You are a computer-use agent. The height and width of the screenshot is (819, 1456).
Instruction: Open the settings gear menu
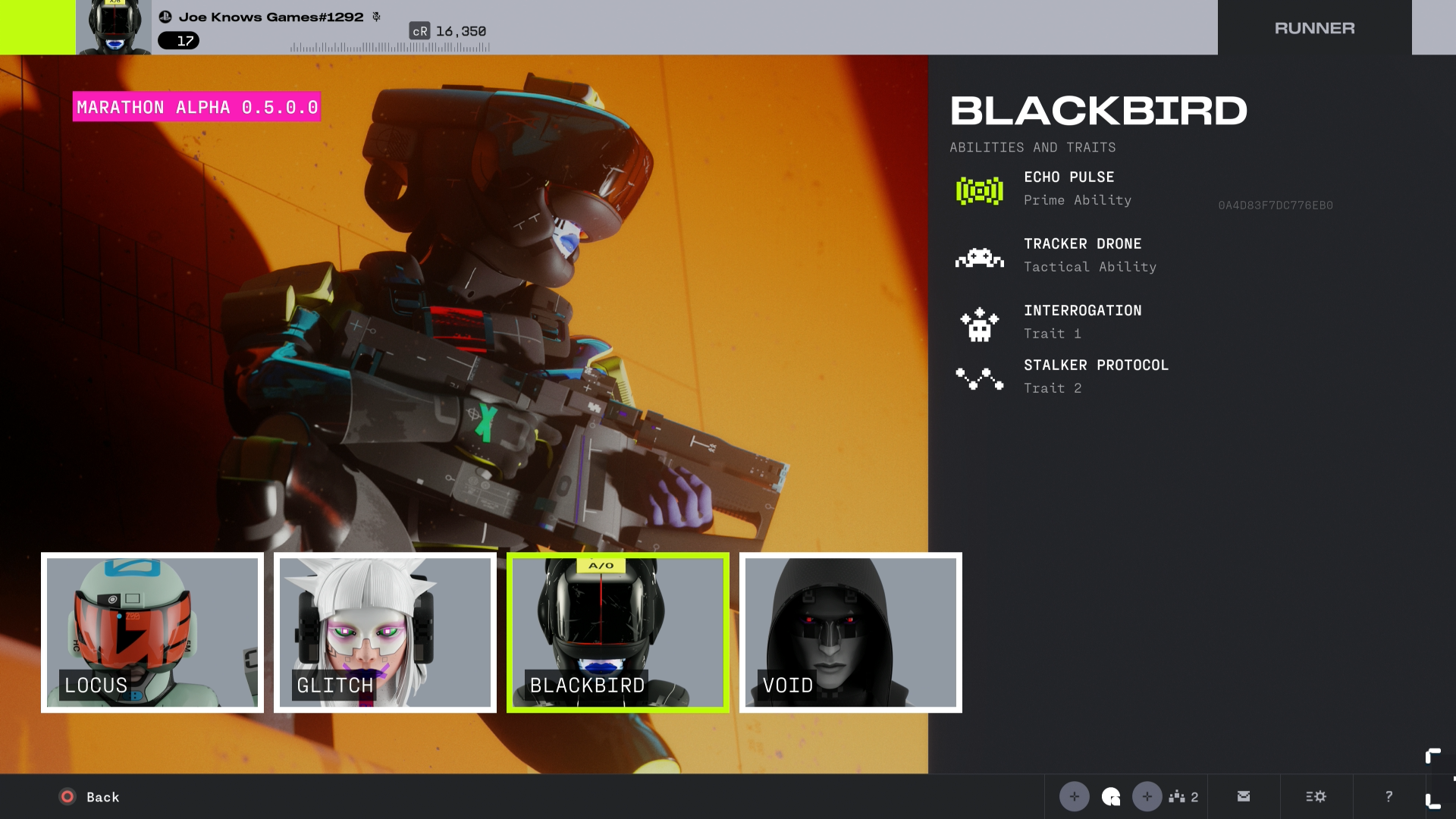[1316, 796]
